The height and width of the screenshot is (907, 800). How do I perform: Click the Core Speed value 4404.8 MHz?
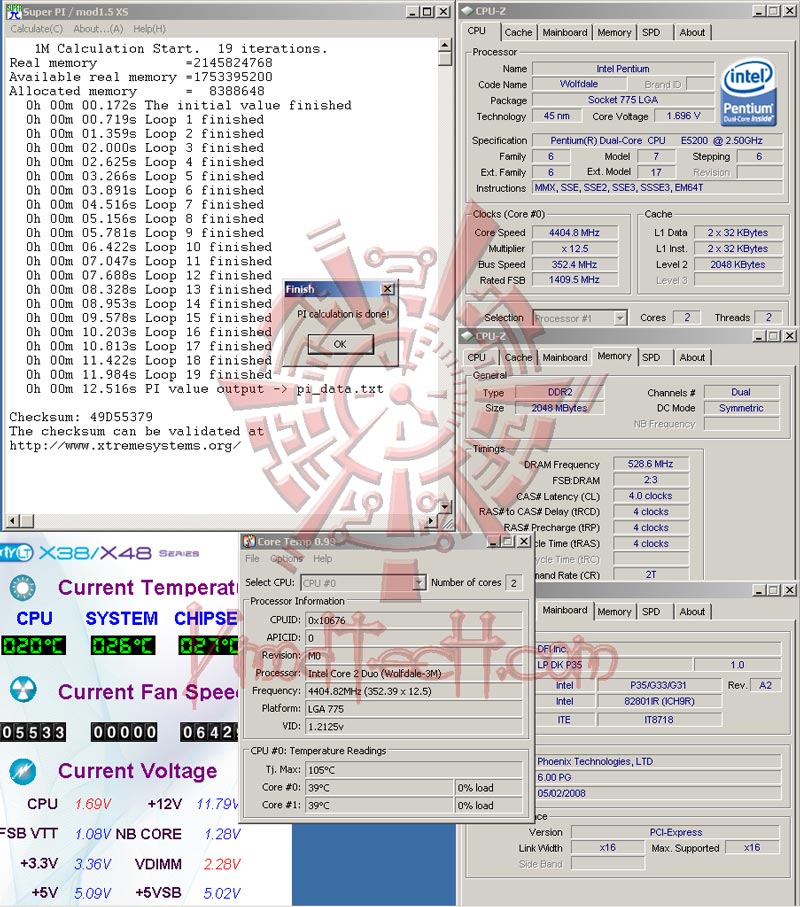pyautogui.click(x=574, y=233)
